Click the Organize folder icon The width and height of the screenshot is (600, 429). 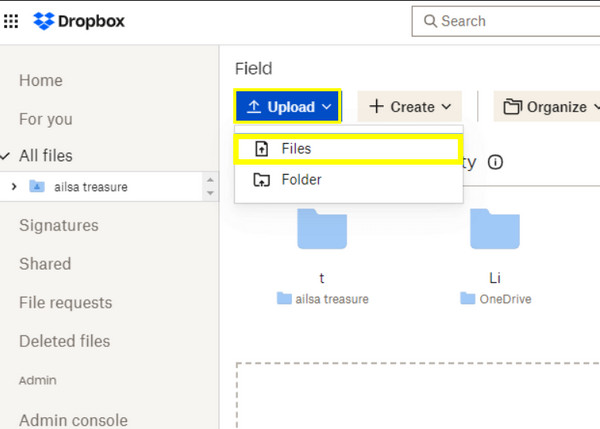[512, 107]
